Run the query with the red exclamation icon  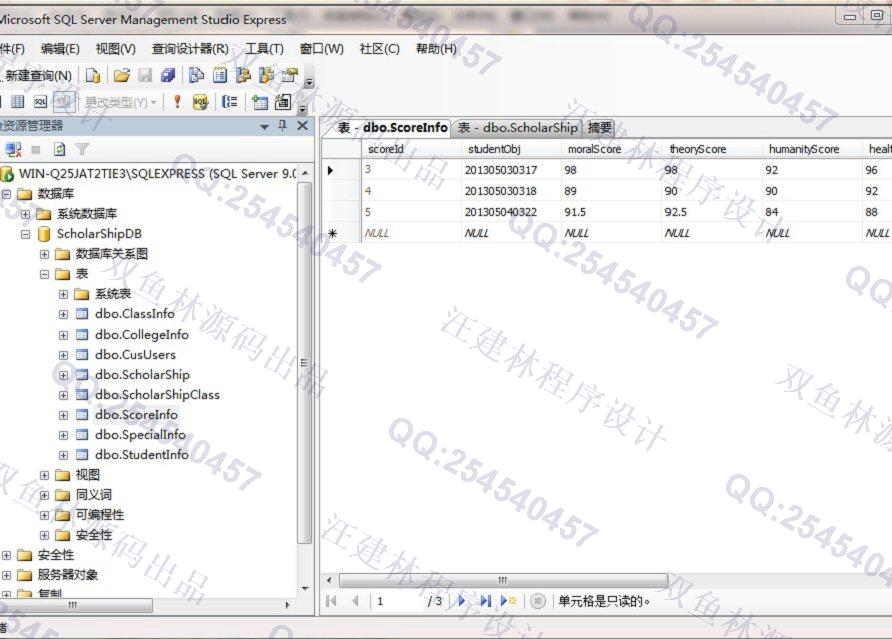(177, 102)
